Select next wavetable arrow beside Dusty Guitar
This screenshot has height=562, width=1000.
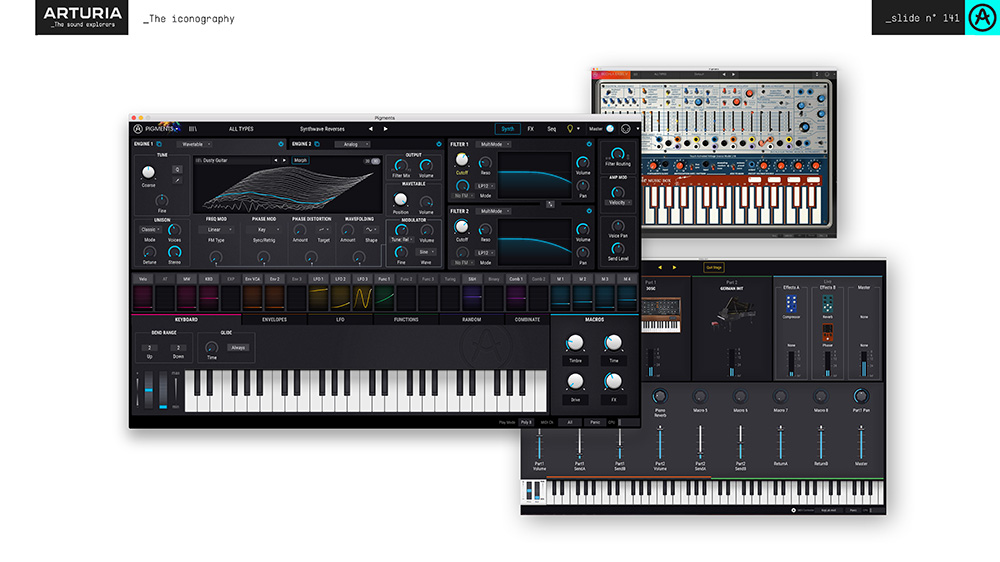[284, 160]
